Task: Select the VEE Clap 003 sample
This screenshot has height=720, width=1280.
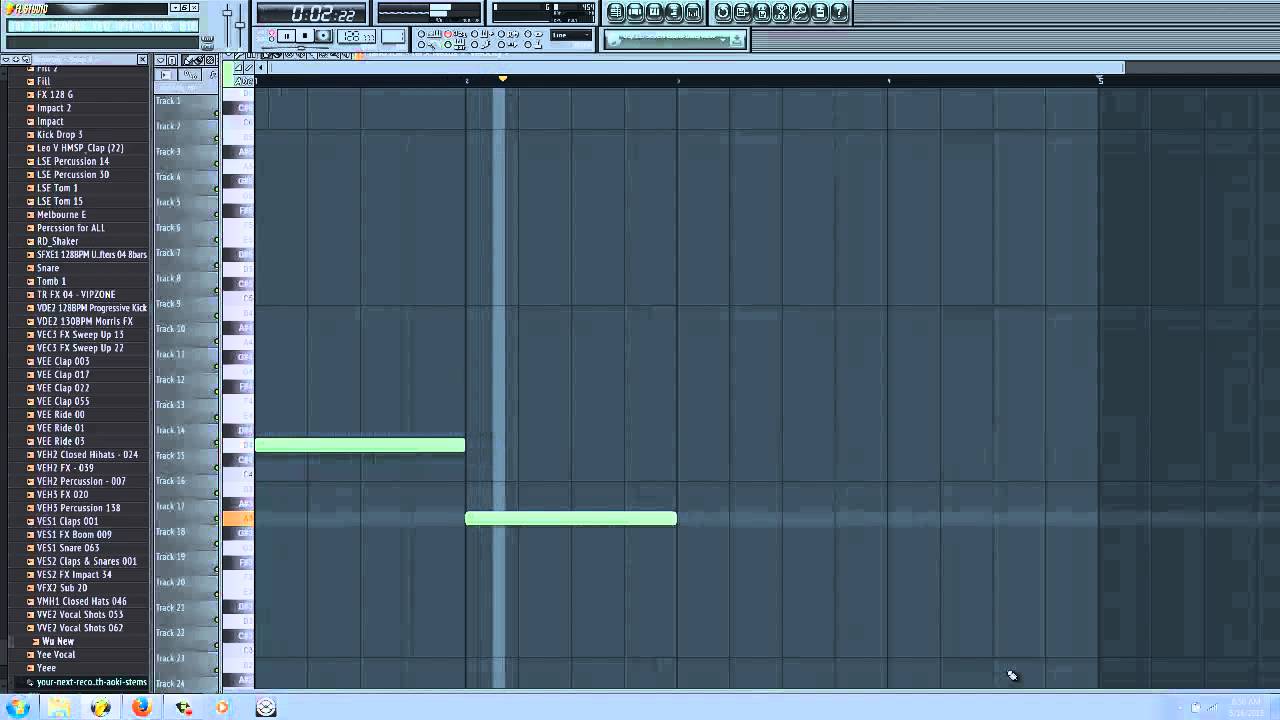Action: (x=62, y=361)
